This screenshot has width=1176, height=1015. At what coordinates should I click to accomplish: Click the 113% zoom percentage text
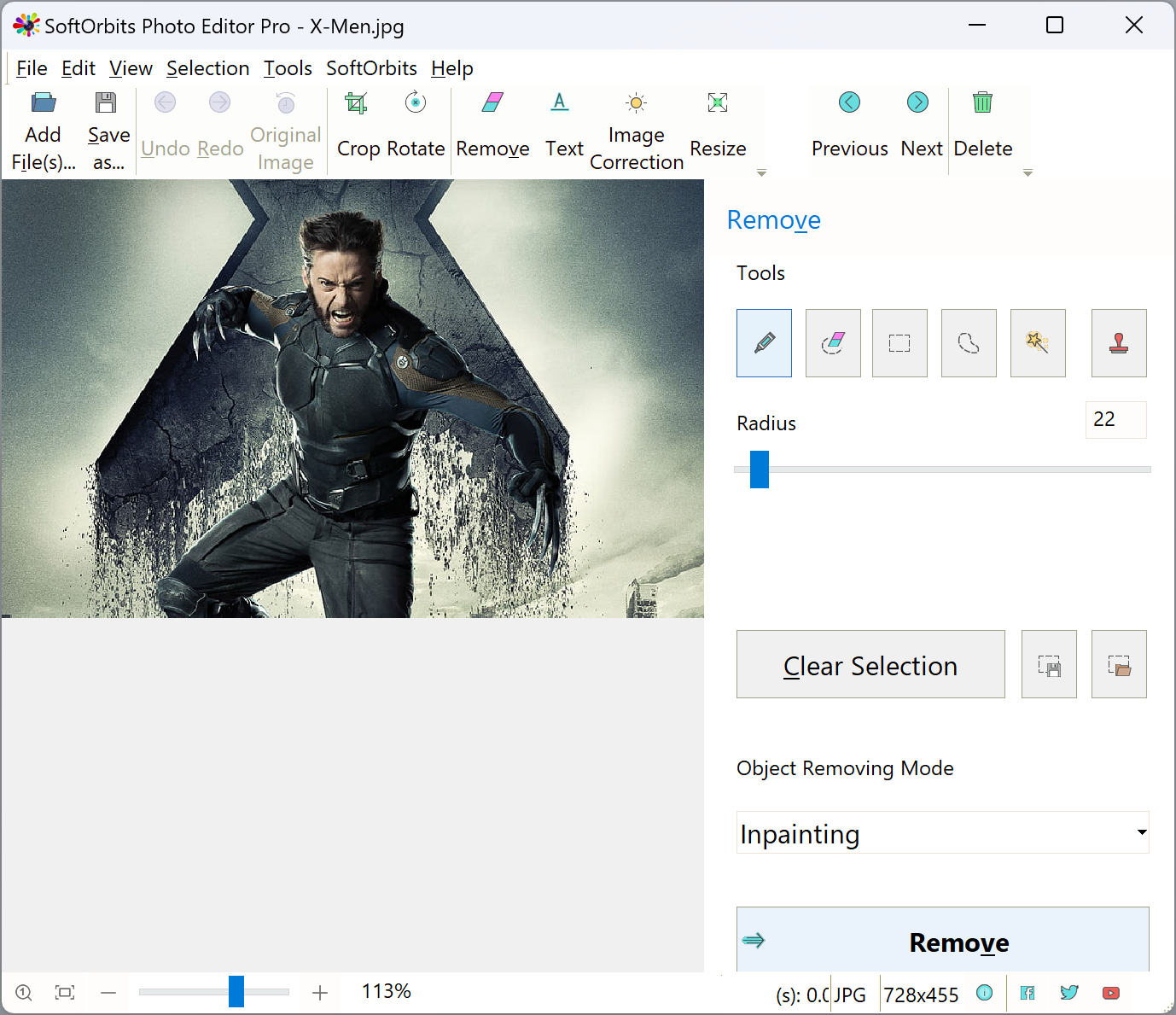387,991
